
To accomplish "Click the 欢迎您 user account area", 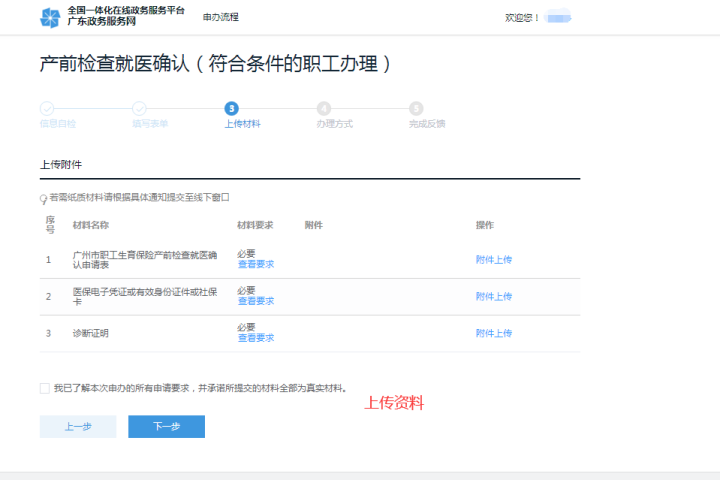I will point(538,17).
